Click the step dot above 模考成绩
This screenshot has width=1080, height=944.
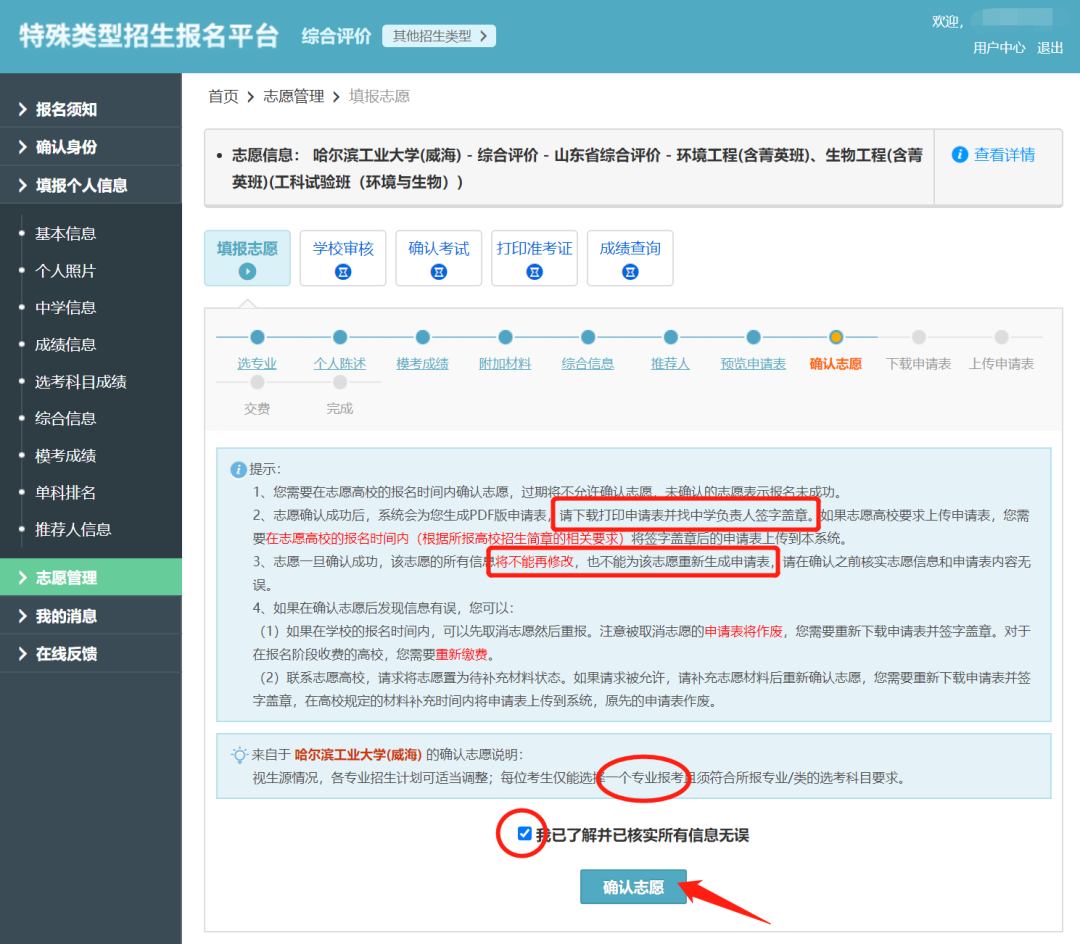(x=422, y=337)
